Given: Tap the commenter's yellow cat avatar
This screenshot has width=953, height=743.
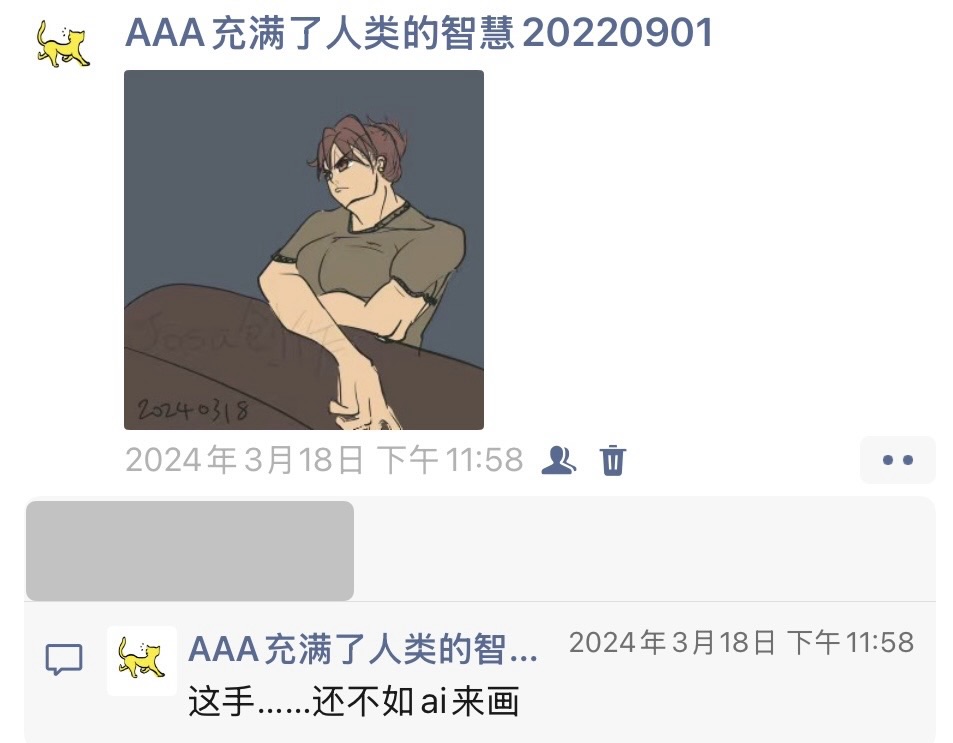Looking at the screenshot, I should [142, 660].
